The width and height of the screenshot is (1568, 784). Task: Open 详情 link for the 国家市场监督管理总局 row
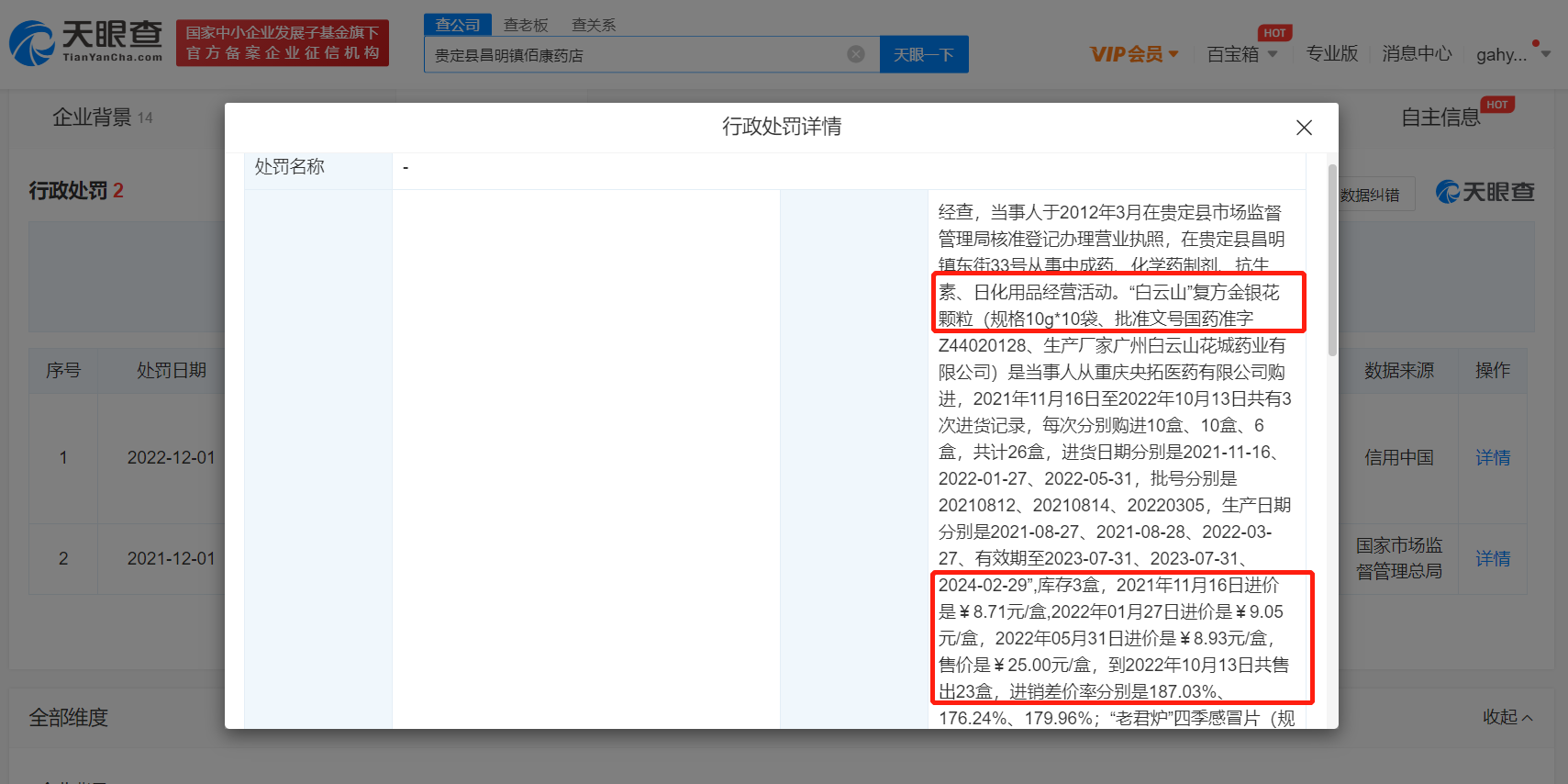(x=1492, y=558)
